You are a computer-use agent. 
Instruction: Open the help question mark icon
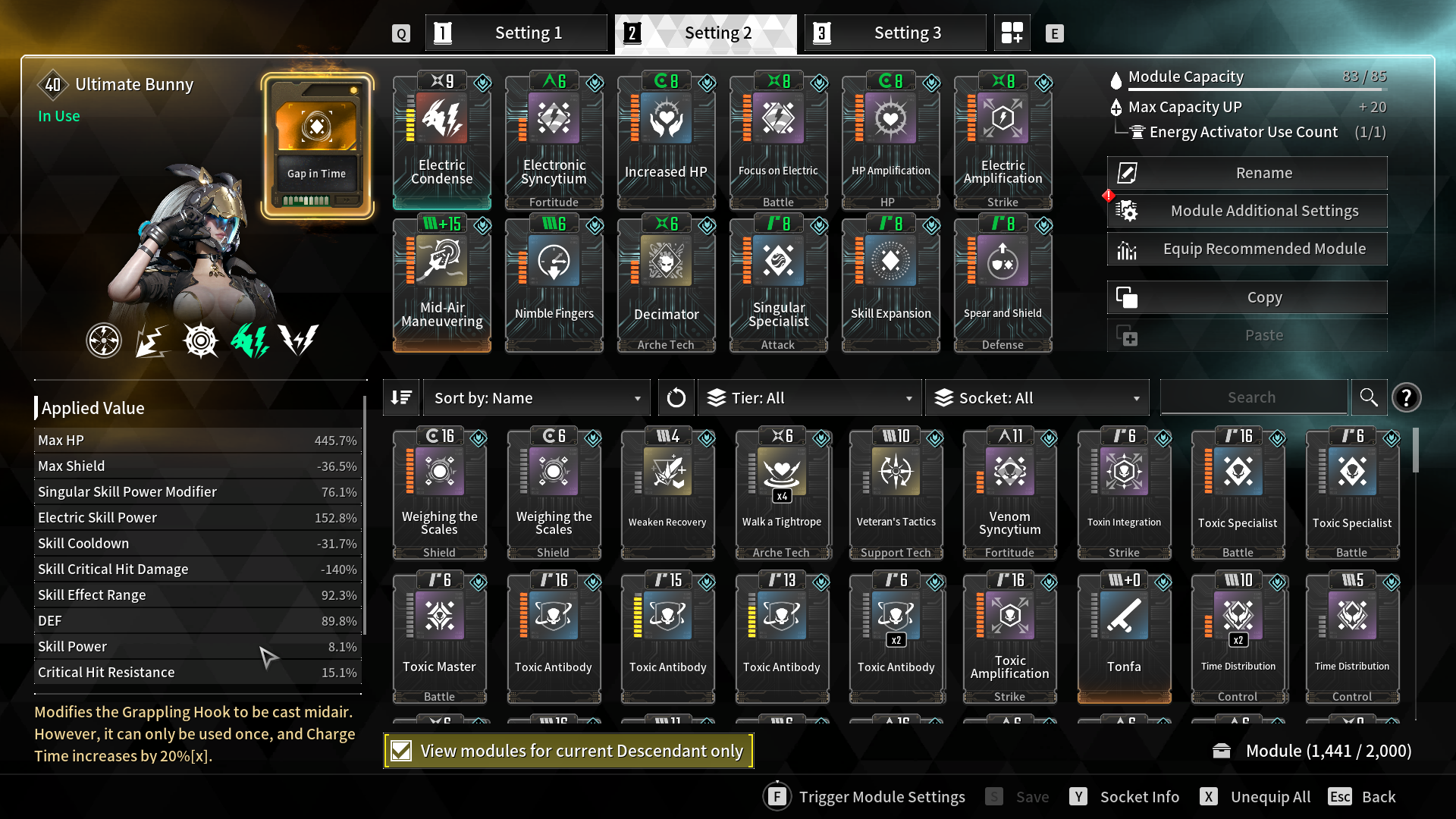[1407, 397]
